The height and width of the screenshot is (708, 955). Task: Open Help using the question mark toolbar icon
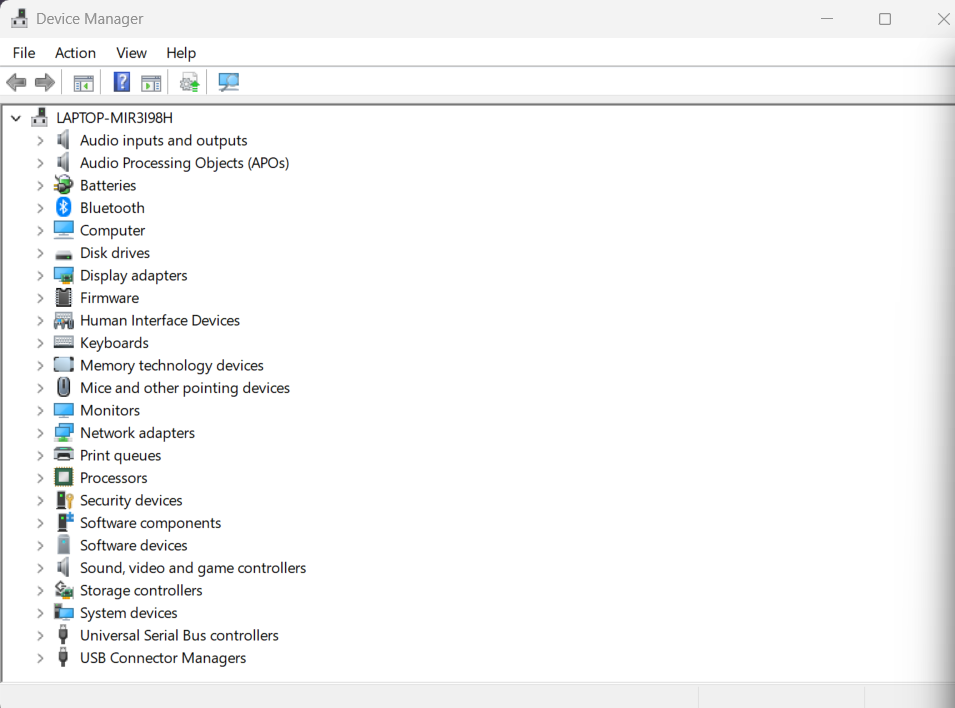click(121, 82)
